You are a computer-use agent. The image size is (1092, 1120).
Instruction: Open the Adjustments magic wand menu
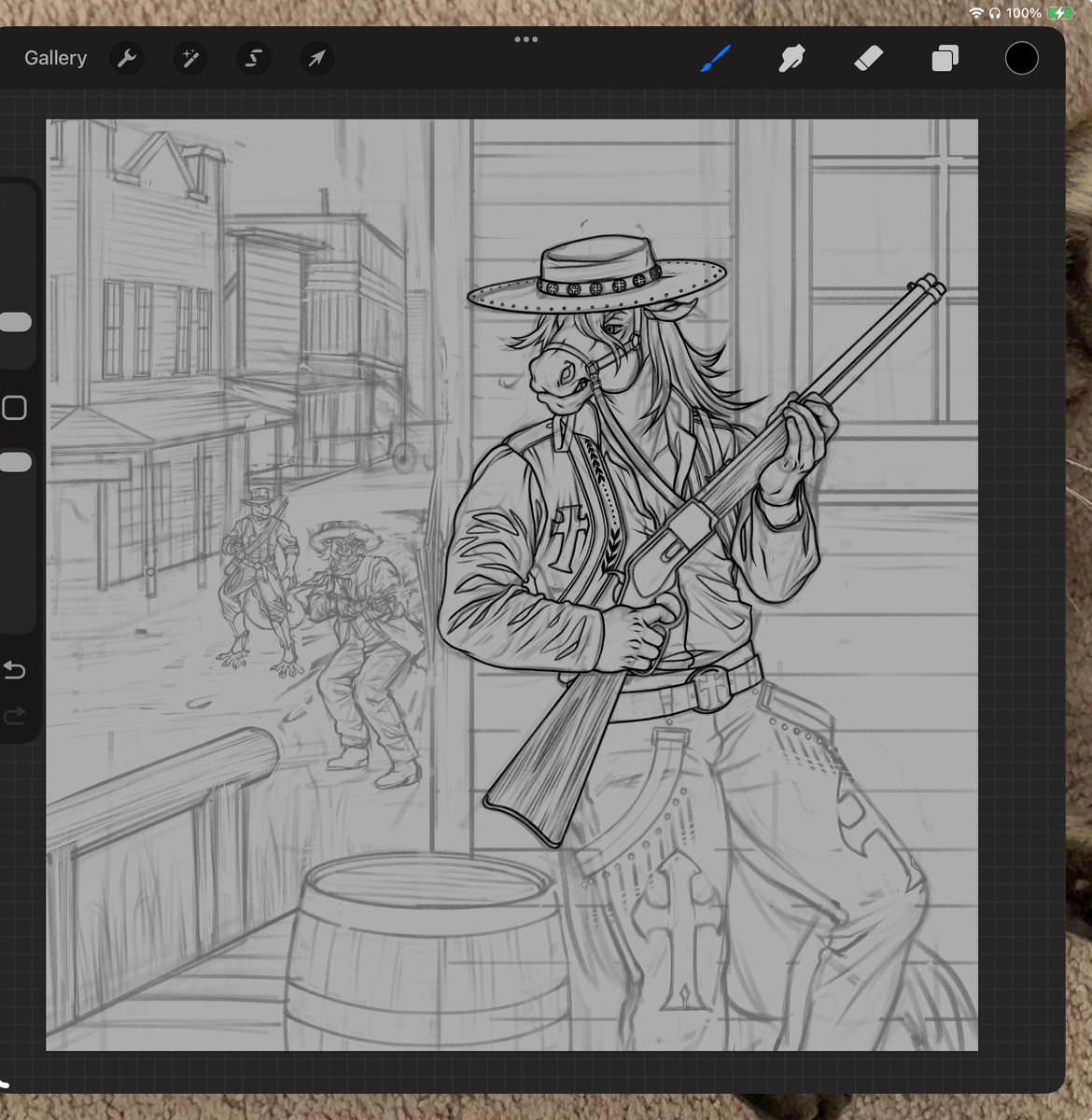190,59
